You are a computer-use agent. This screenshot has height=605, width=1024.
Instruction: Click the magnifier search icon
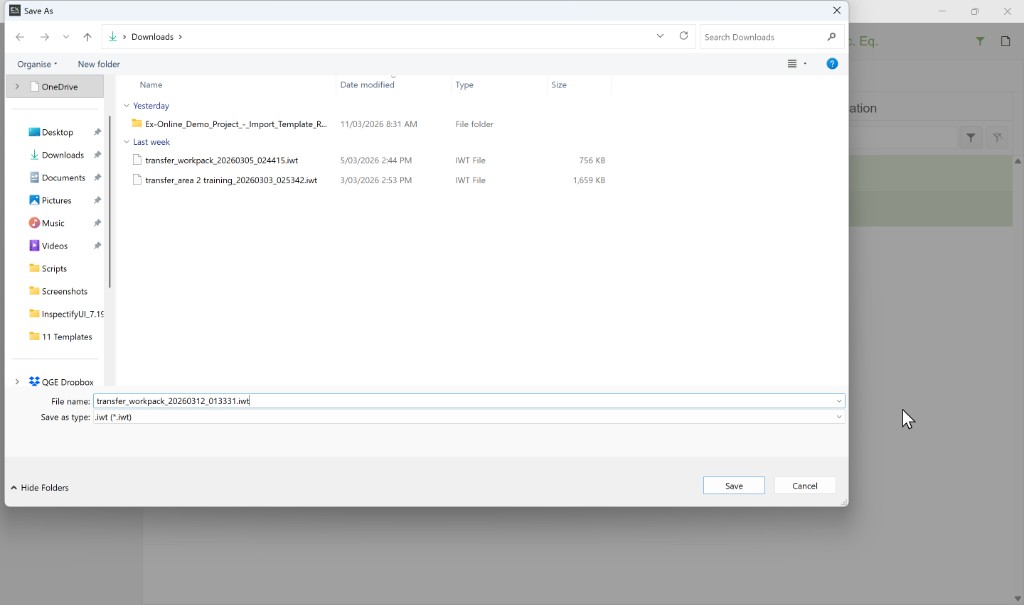[831, 37]
